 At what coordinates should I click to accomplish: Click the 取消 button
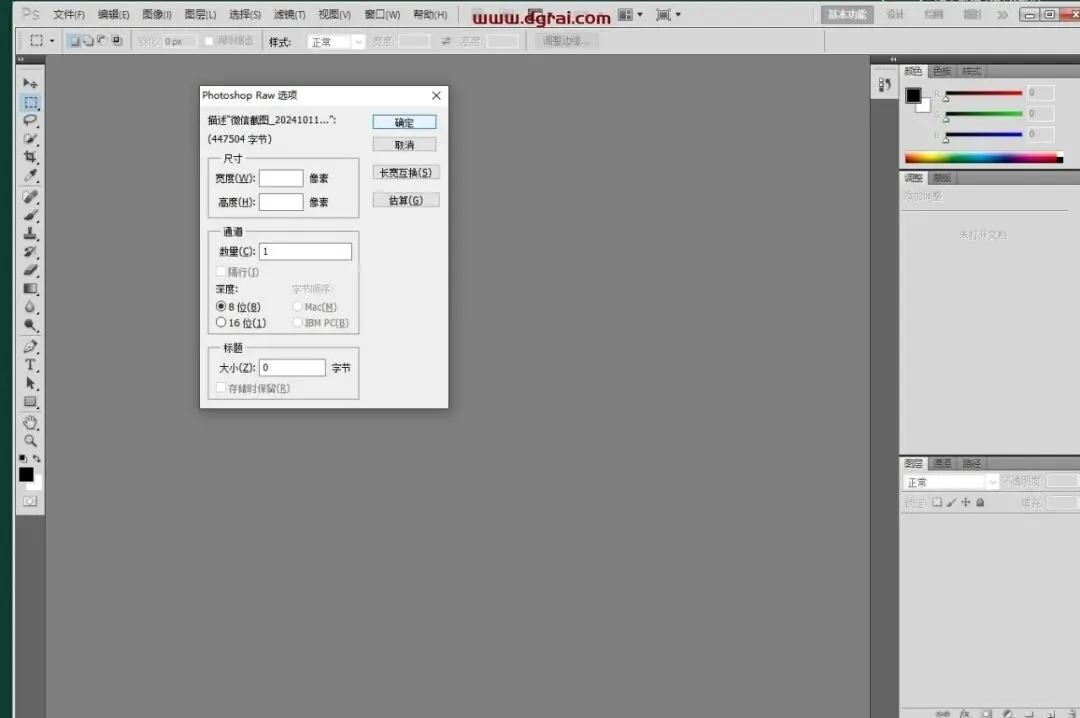(x=404, y=145)
